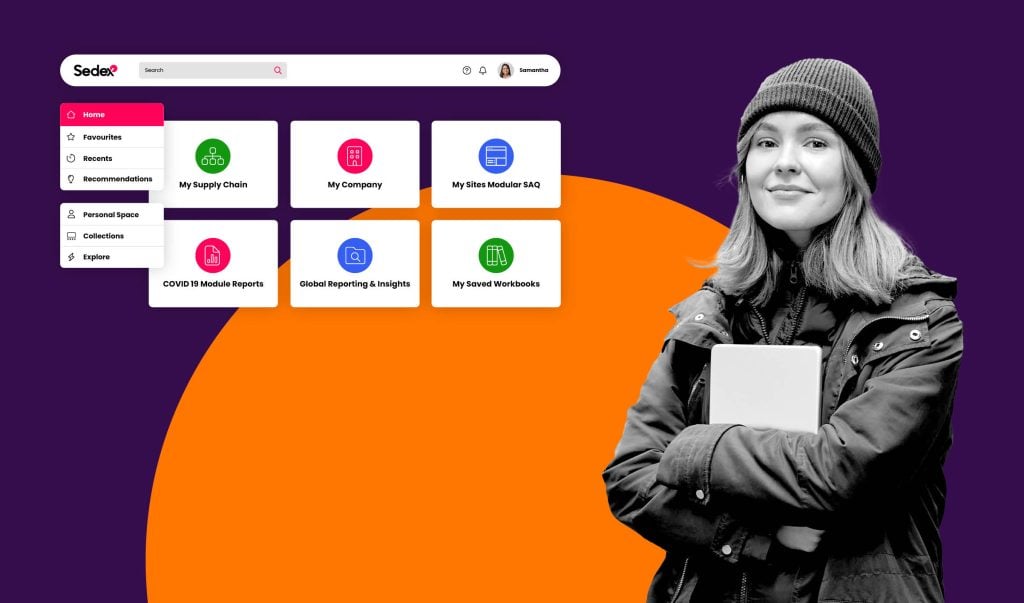Click the Global Reporting & Insights folder icon
1024x603 pixels.
(x=355, y=255)
